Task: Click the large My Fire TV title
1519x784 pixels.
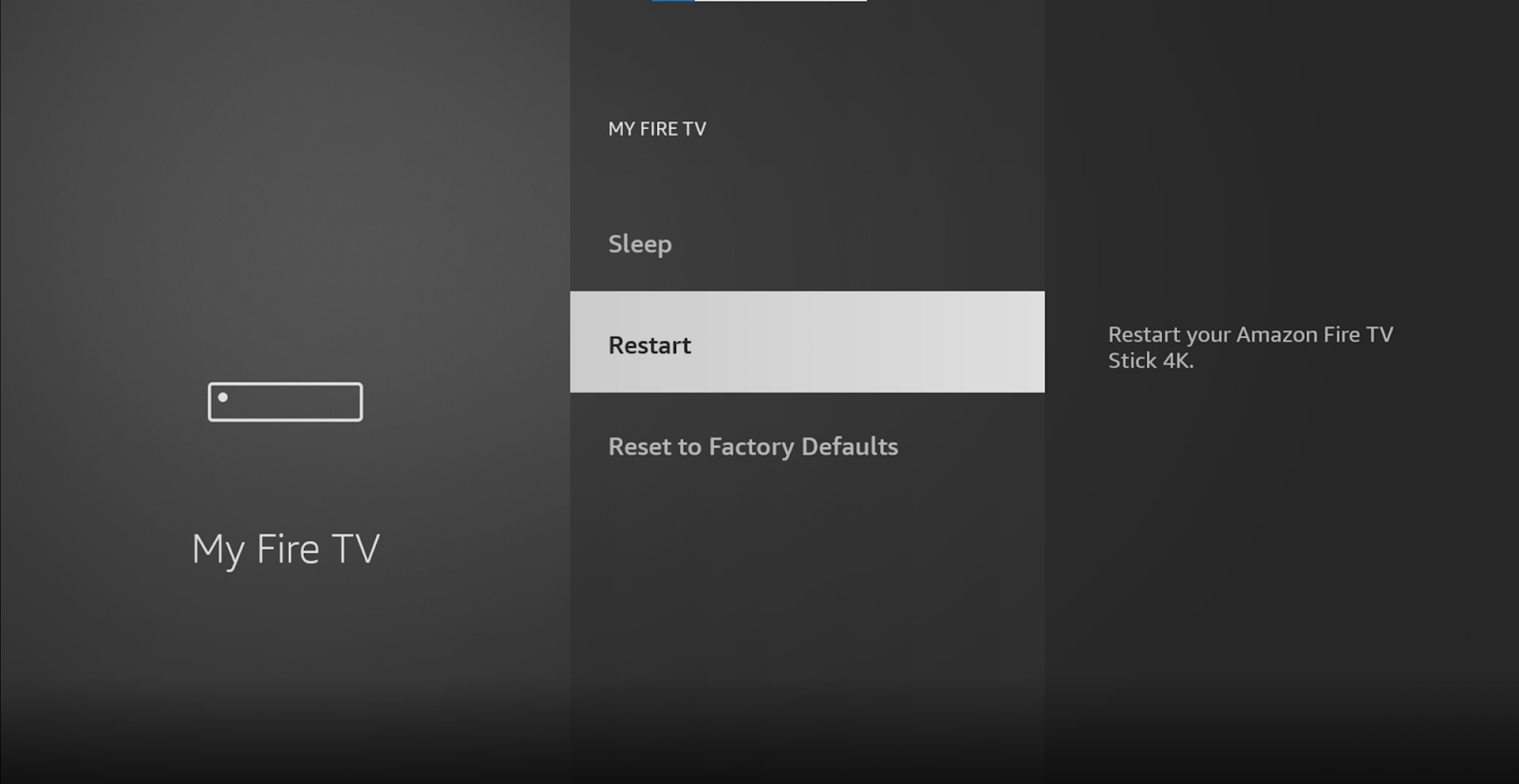Action: pyautogui.click(x=286, y=550)
